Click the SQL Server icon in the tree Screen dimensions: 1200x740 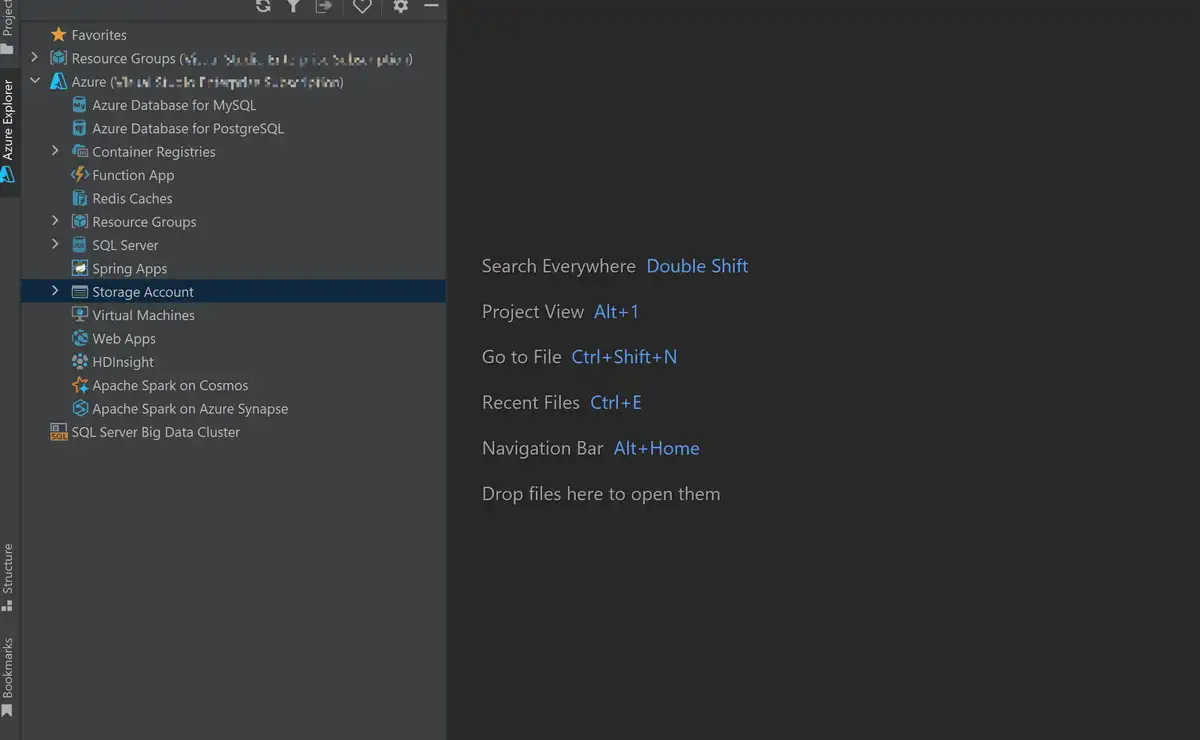pyautogui.click(x=80, y=245)
